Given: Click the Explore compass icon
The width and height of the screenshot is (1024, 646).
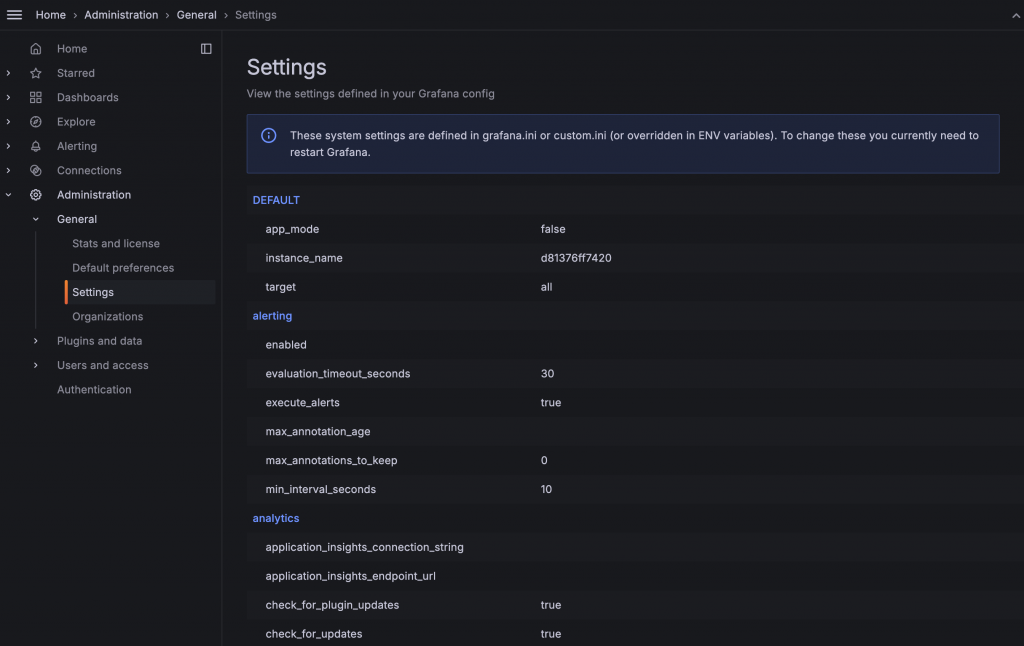Looking at the screenshot, I should (36, 122).
